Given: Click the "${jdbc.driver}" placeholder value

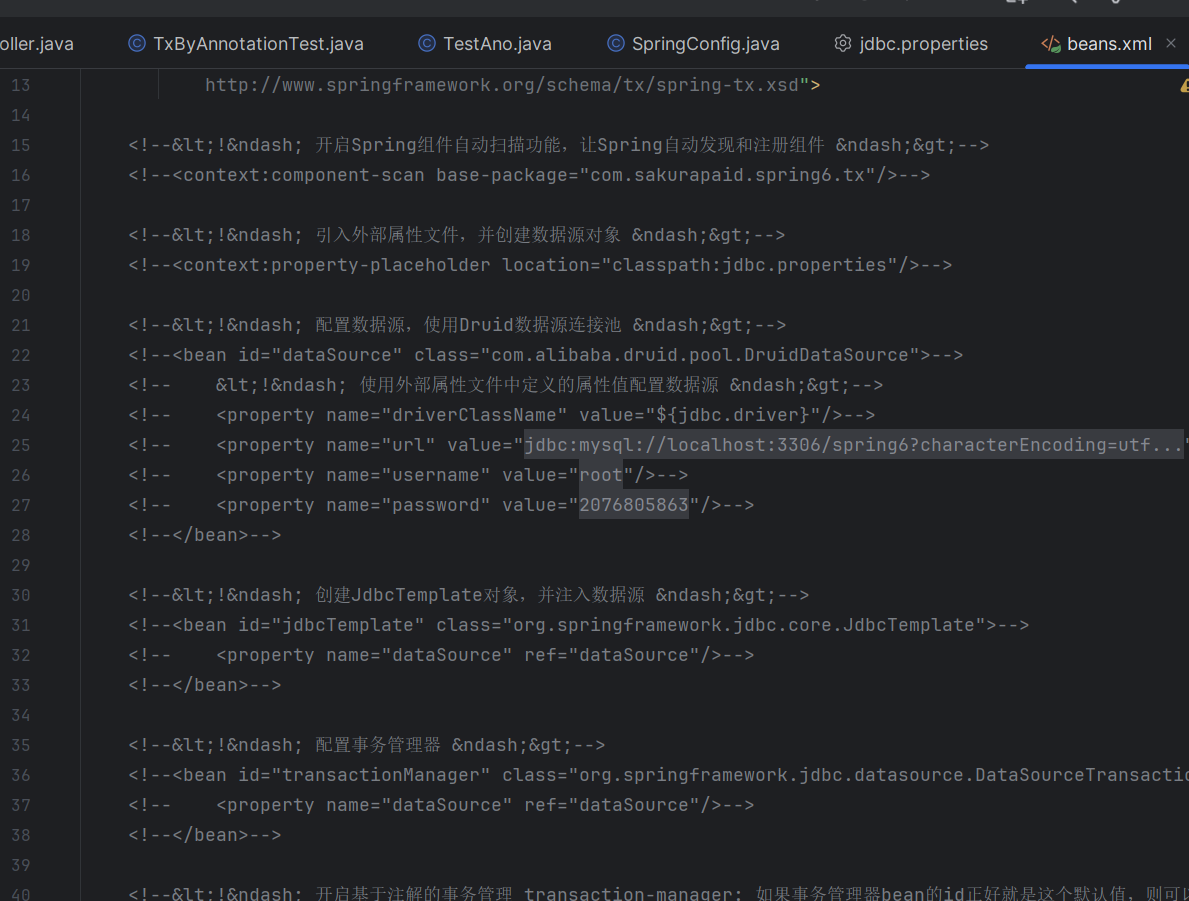Looking at the screenshot, I should pos(733,416).
